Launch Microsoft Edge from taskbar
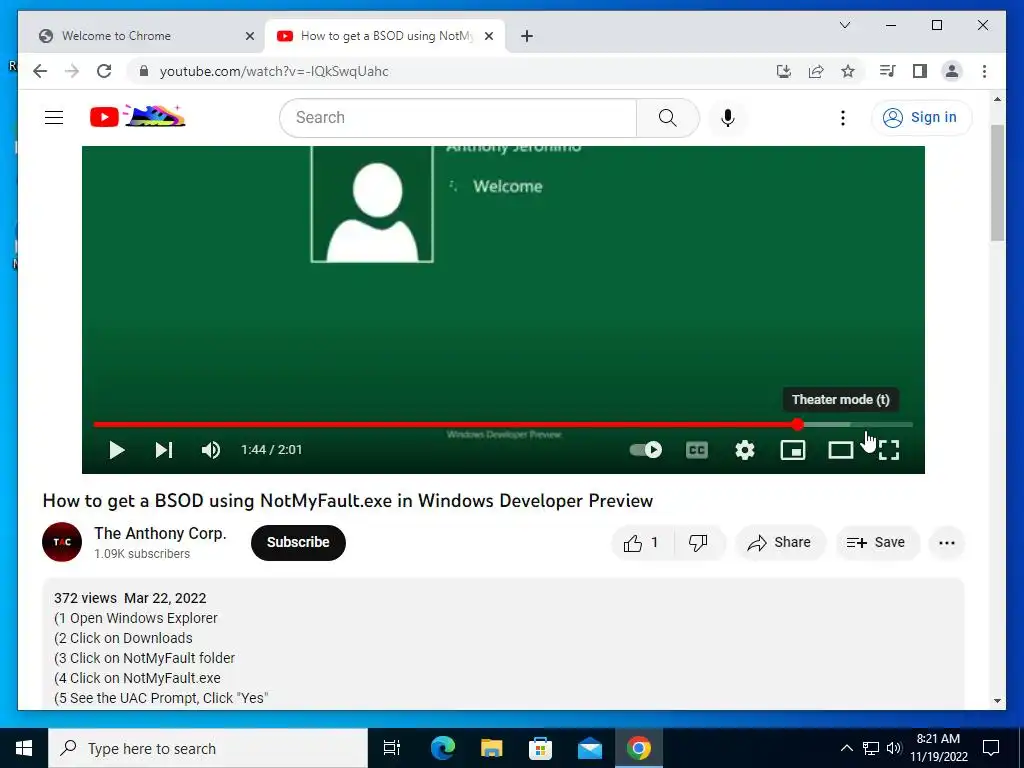The height and width of the screenshot is (768, 1024). tap(442, 748)
